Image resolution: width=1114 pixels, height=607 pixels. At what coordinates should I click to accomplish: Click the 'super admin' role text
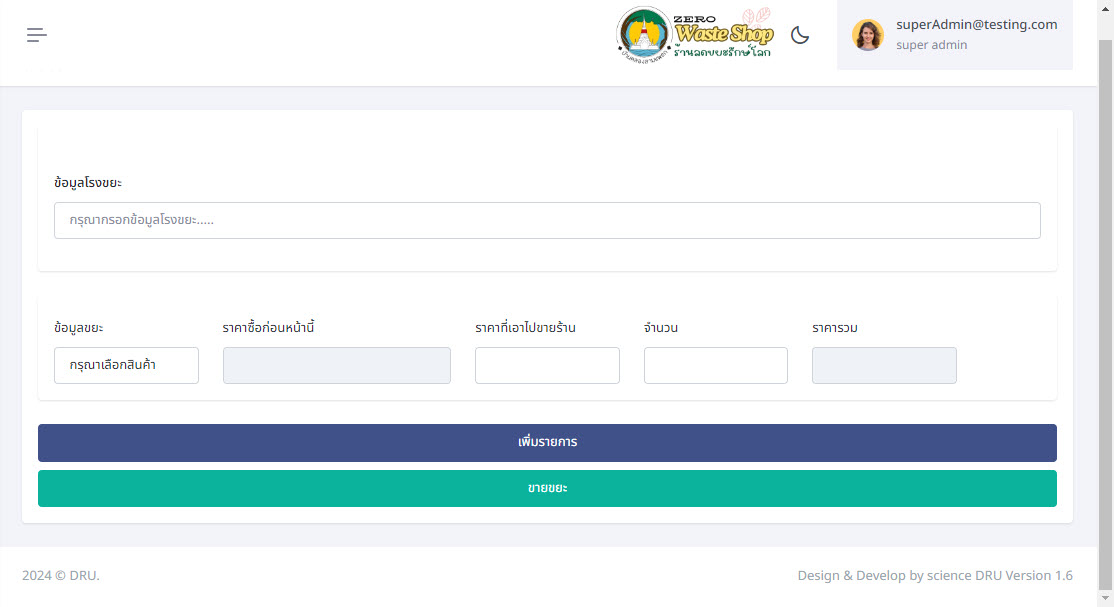pyautogui.click(x=931, y=45)
